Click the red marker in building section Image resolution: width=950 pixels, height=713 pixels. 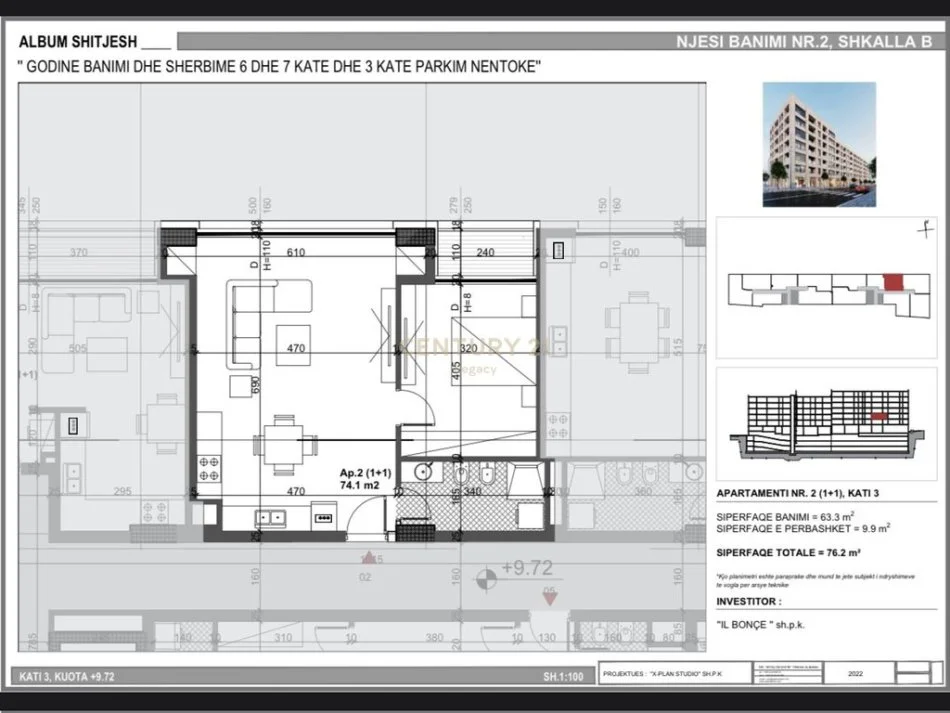click(x=877, y=415)
